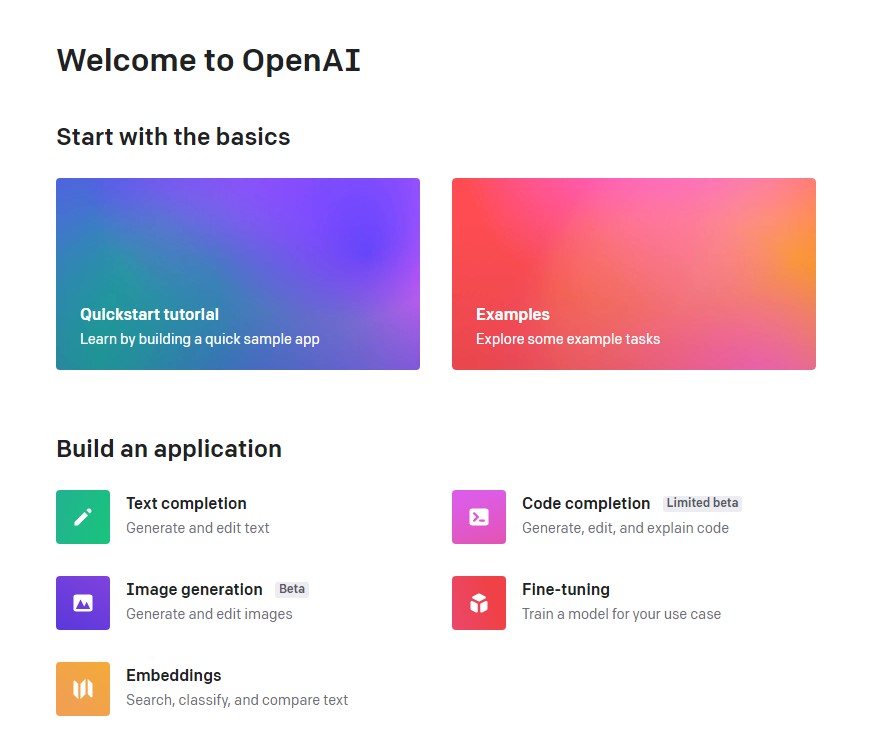Viewport: 872px width, 756px height.
Task: Click 'Learn by building a quick sample app'
Action: pos(200,339)
